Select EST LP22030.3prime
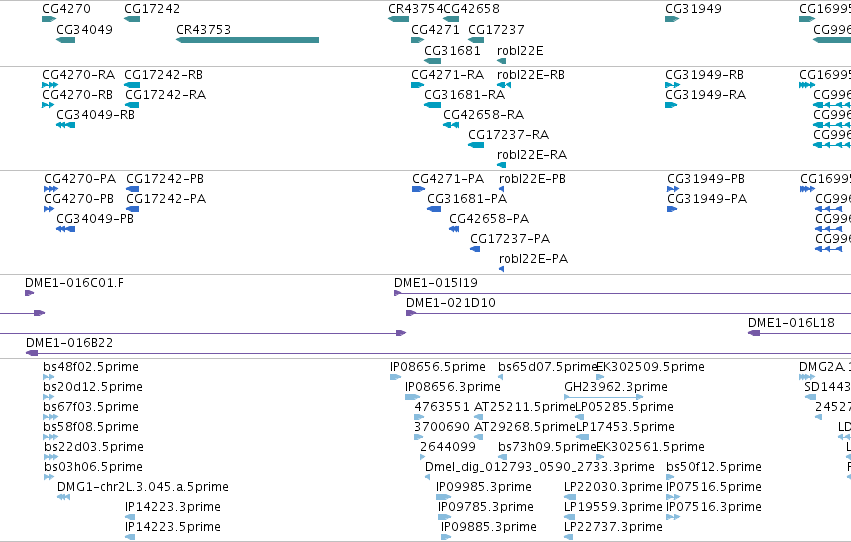This screenshot has width=851, height=542. click(x=570, y=498)
